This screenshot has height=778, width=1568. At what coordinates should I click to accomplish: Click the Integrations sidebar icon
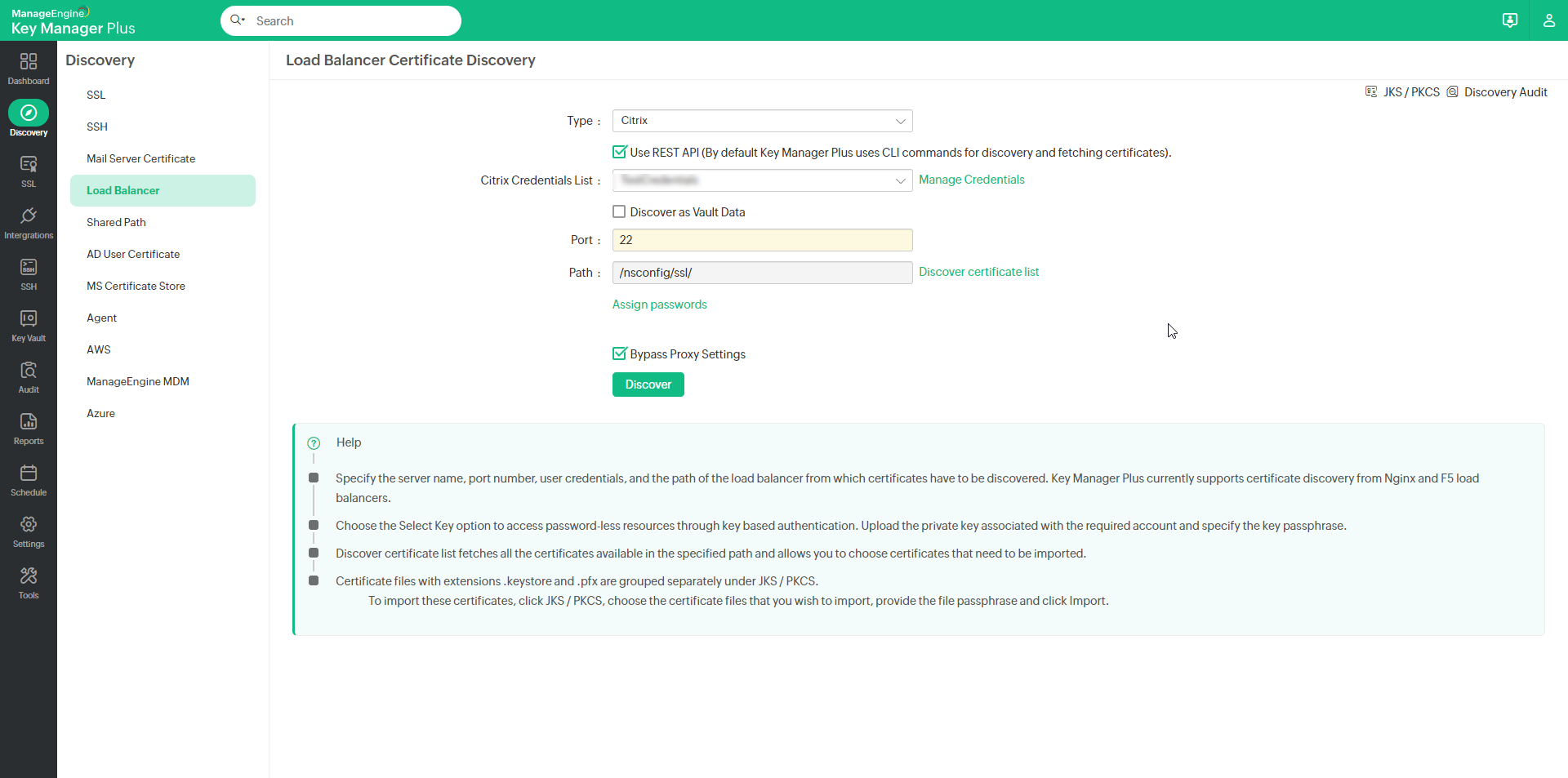click(x=29, y=221)
